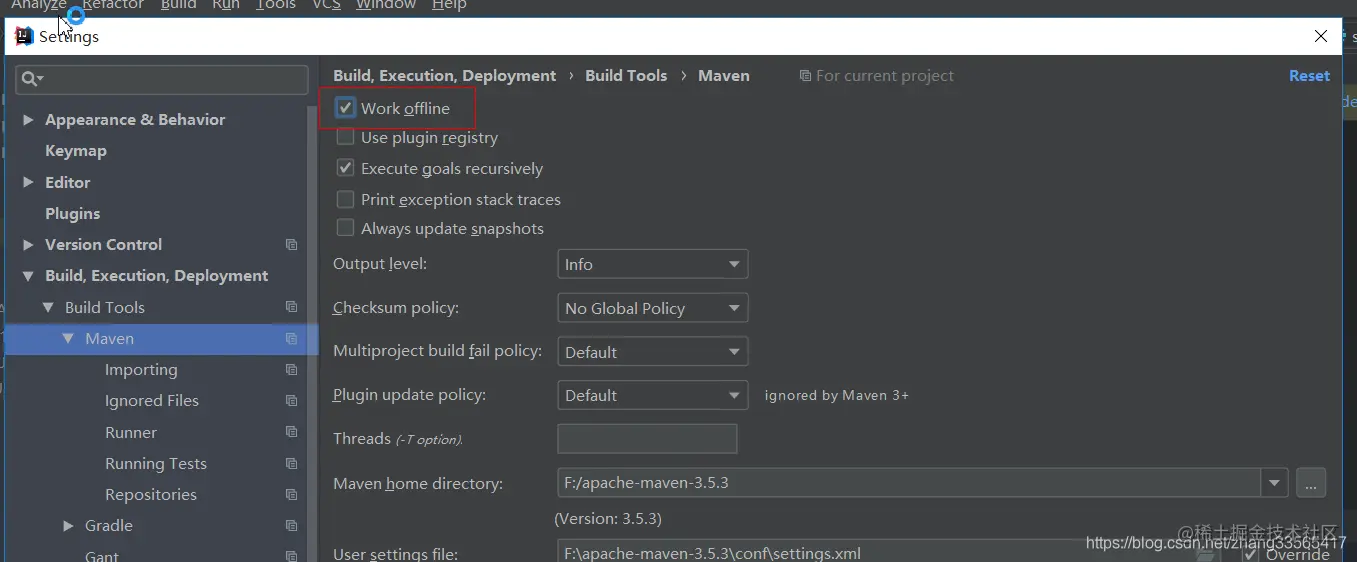
Task: Open the Tools menu
Action: tap(276, 5)
